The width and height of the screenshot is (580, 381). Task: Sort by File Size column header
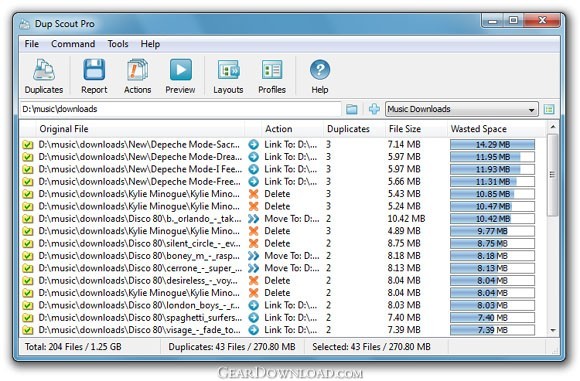416,129
